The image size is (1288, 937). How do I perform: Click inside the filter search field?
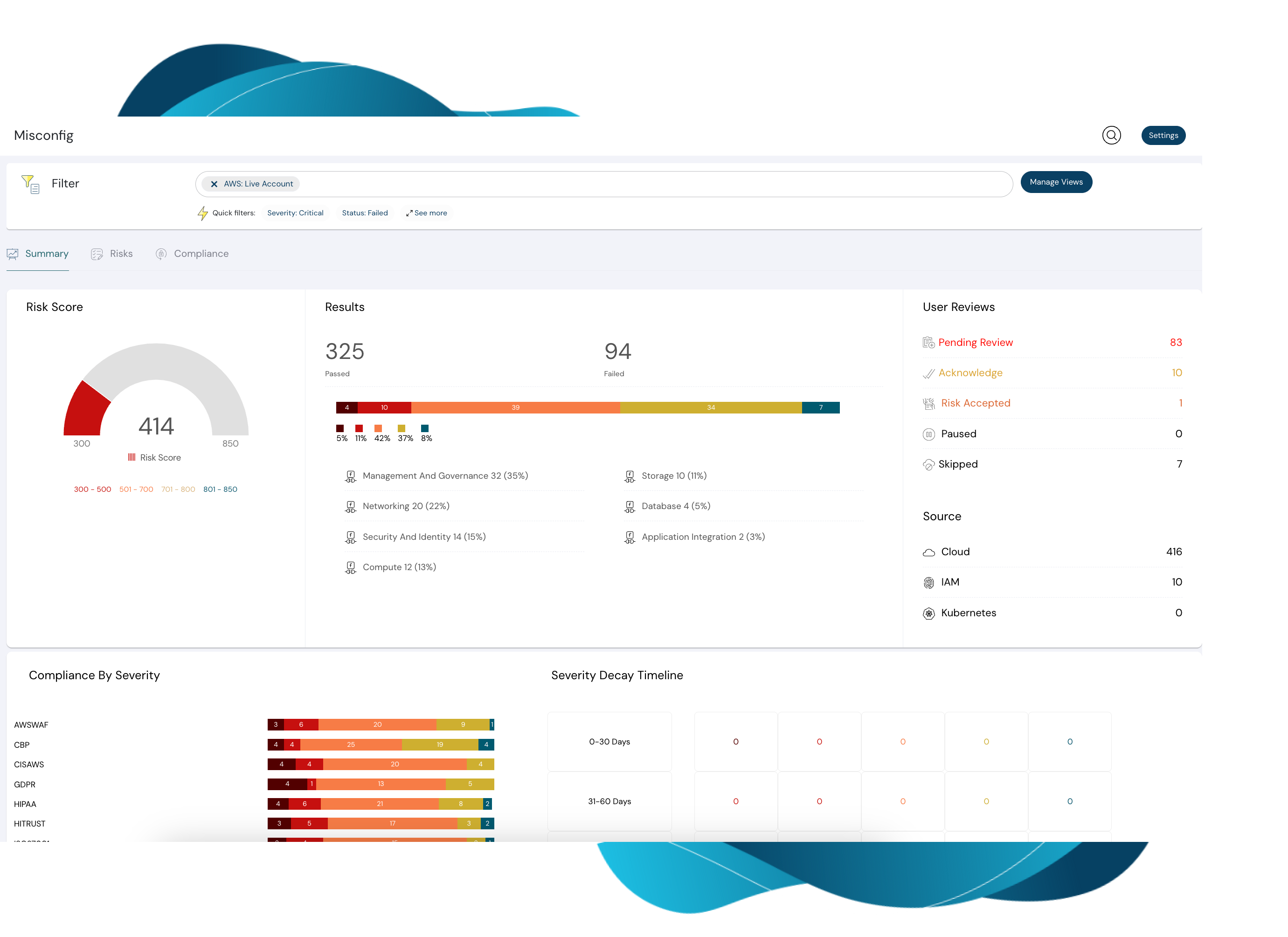[625, 183]
